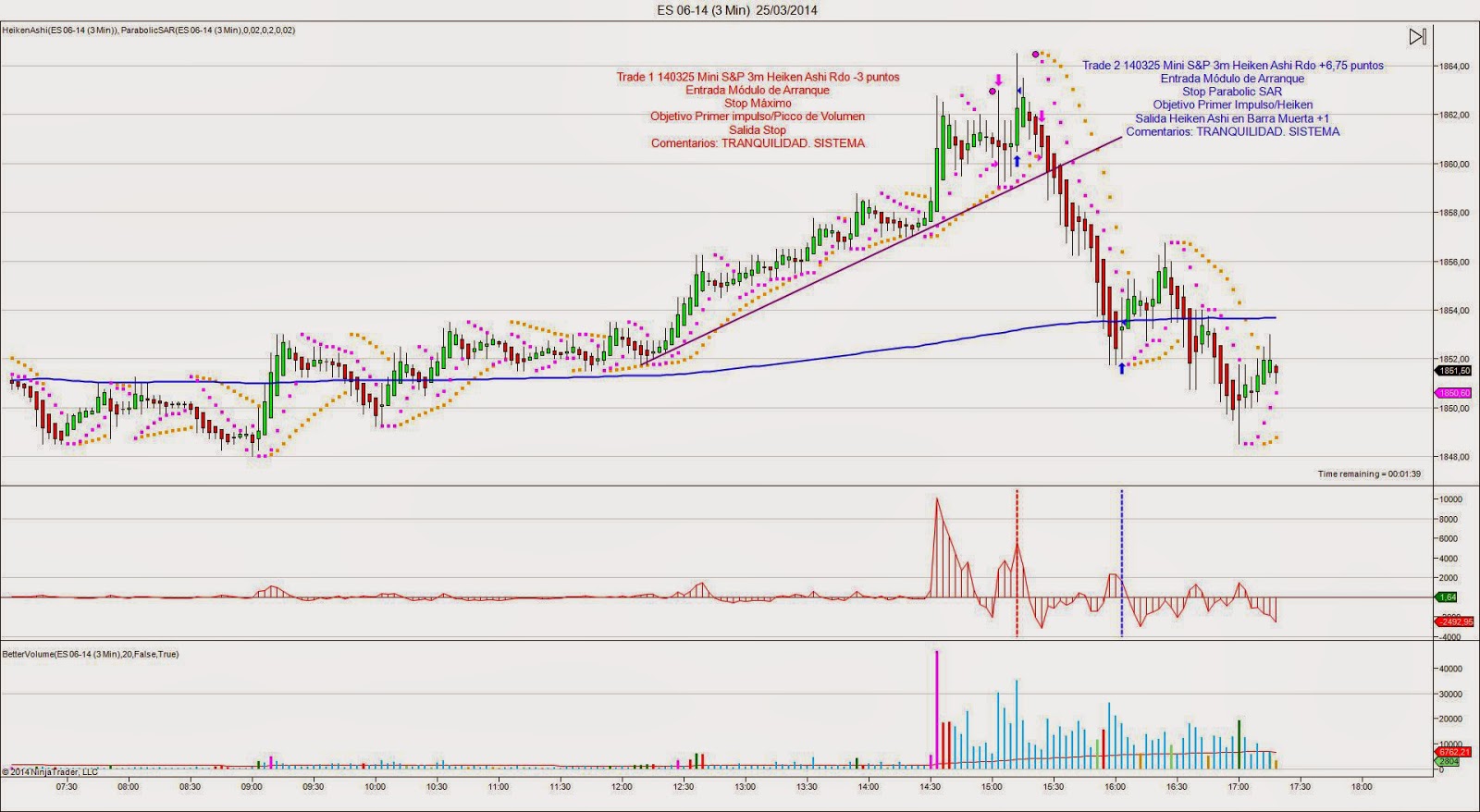Image resolution: width=1480 pixels, height=812 pixels.
Task: Click the 12:00 label on time axis
Action: (622, 787)
